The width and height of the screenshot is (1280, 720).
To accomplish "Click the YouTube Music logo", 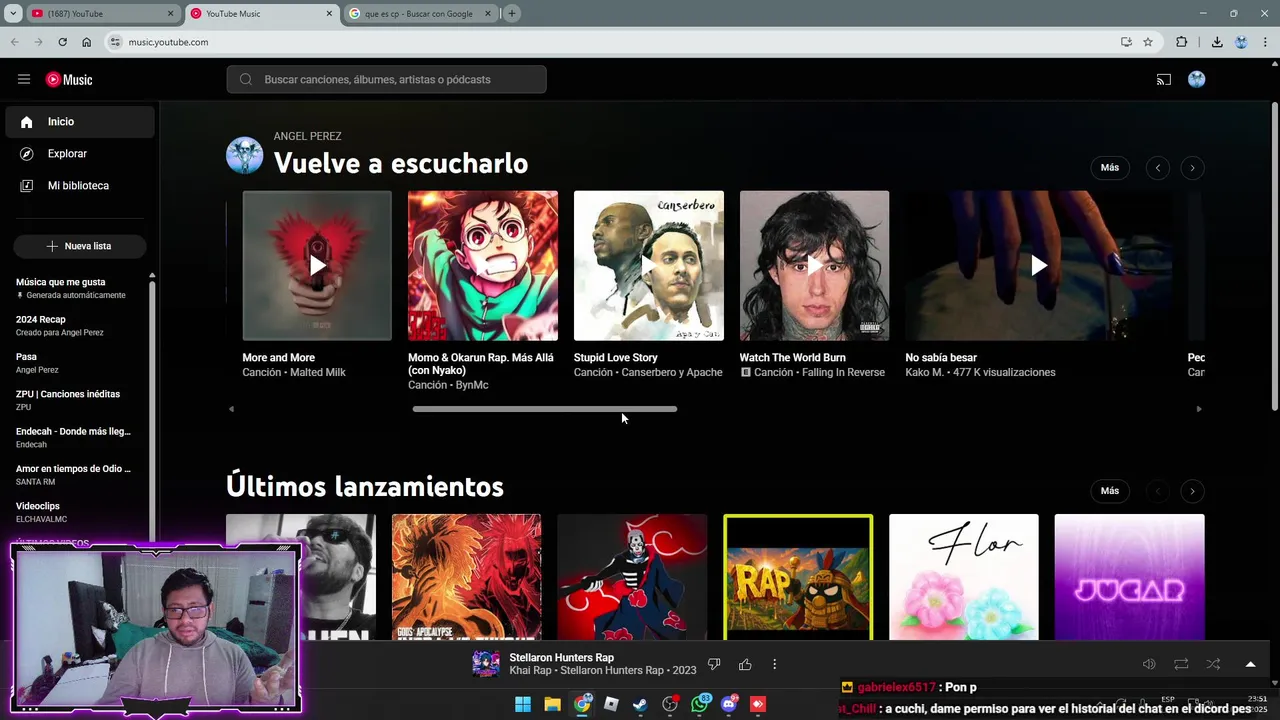I will (x=69, y=80).
